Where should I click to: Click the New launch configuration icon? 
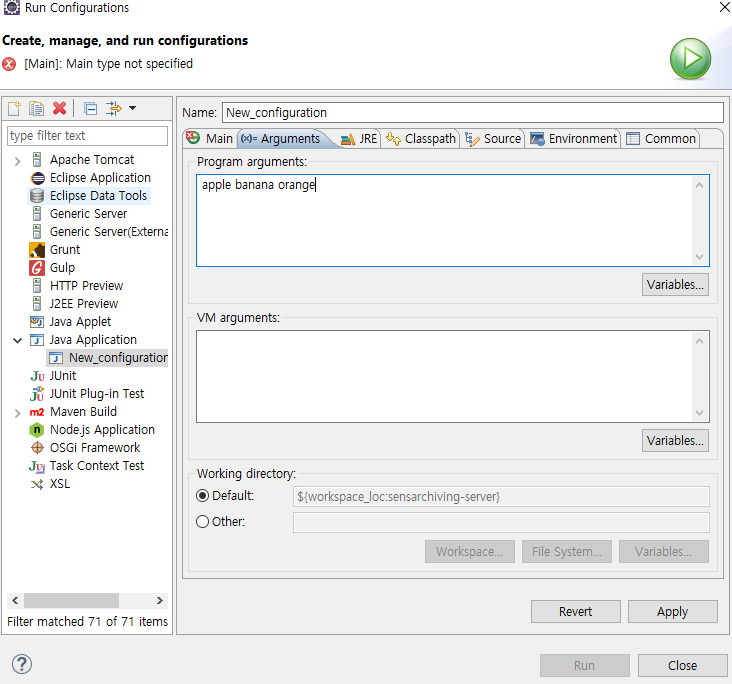click(x=14, y=109)
